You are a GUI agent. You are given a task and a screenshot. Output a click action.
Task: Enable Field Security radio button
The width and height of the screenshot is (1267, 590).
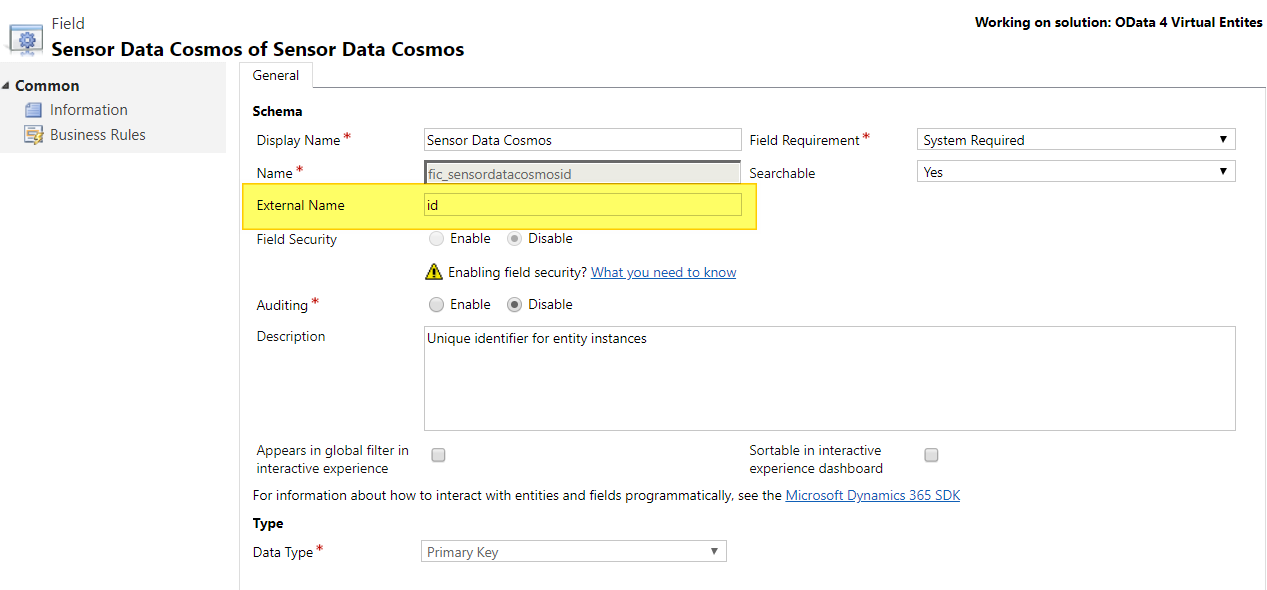[436, 239]
